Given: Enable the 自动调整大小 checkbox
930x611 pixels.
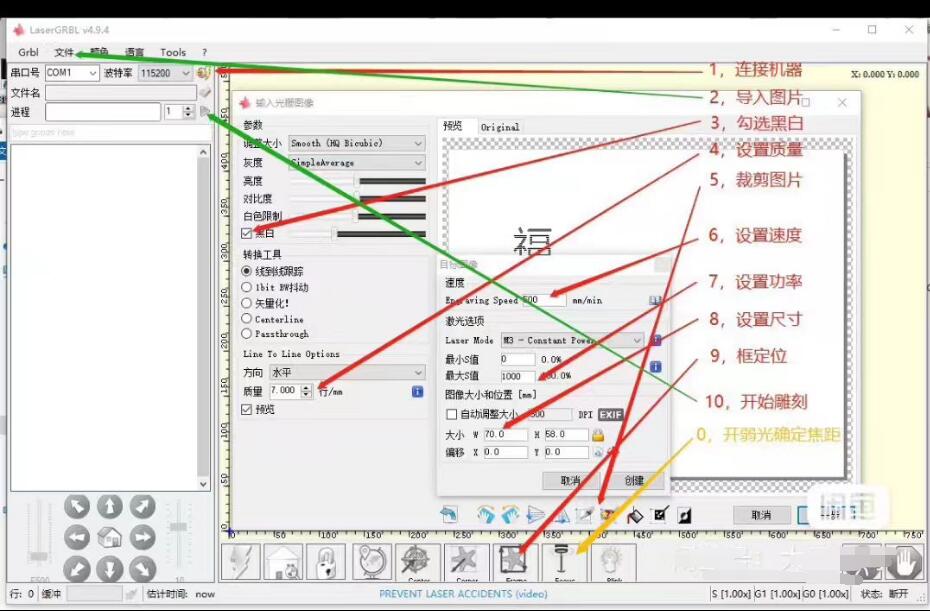Looking at the screenshot, I should pos(452,414).
